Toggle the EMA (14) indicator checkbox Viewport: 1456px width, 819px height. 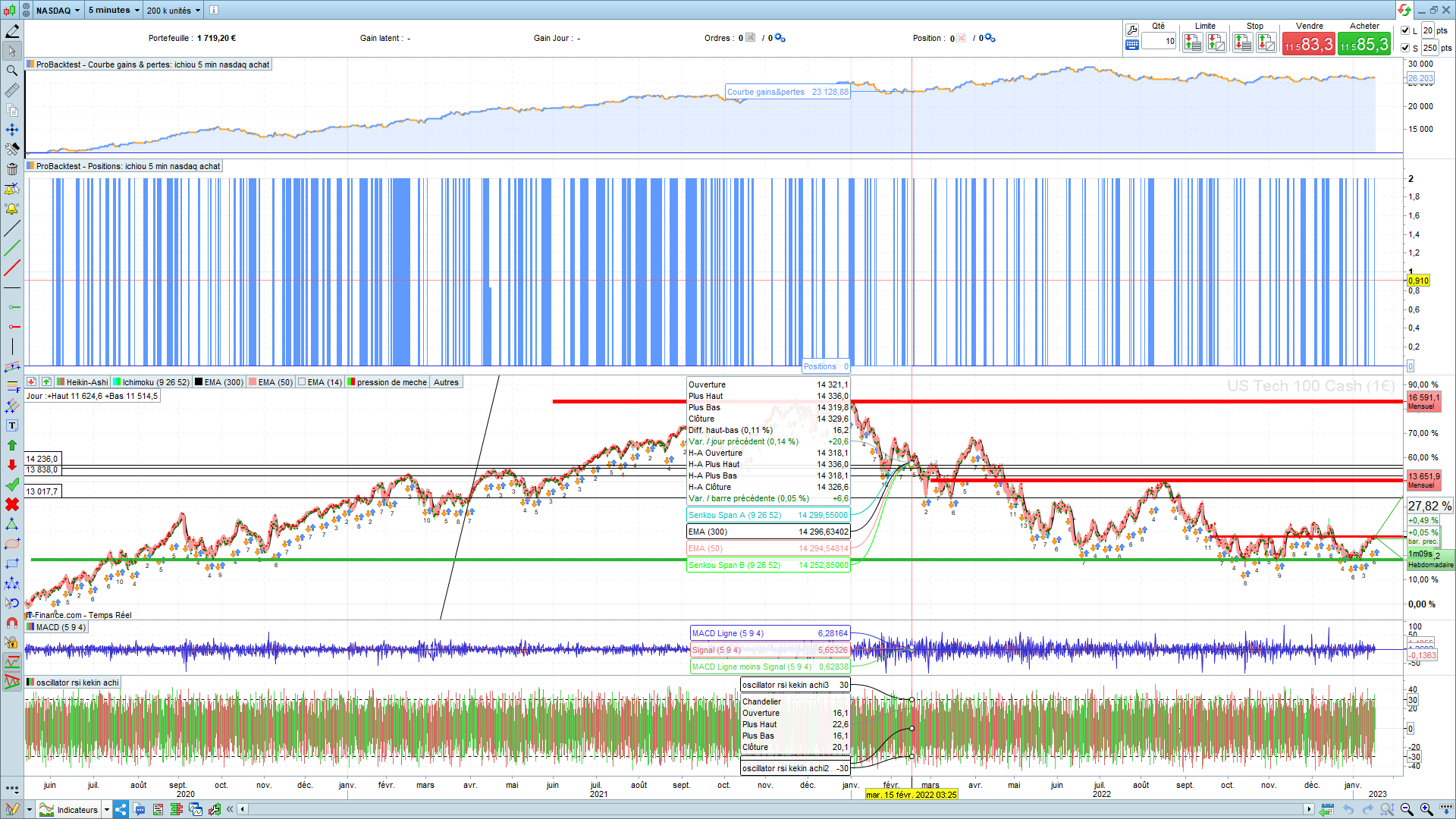point(302,382)
